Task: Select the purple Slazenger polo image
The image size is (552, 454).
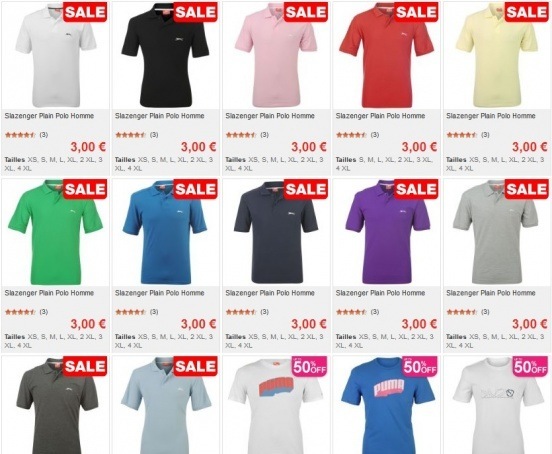Action: (387, 232)
